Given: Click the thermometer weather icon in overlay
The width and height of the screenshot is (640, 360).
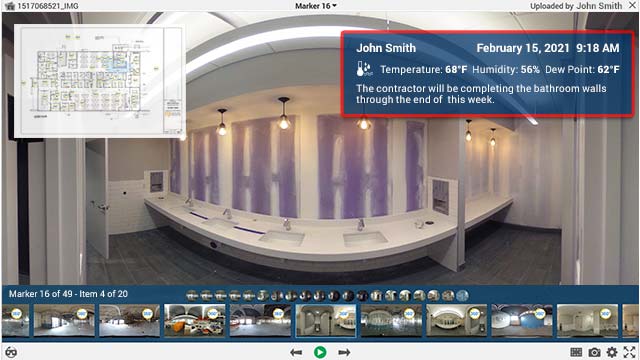Looking at the screenshot, I should [x=364, y=69].
